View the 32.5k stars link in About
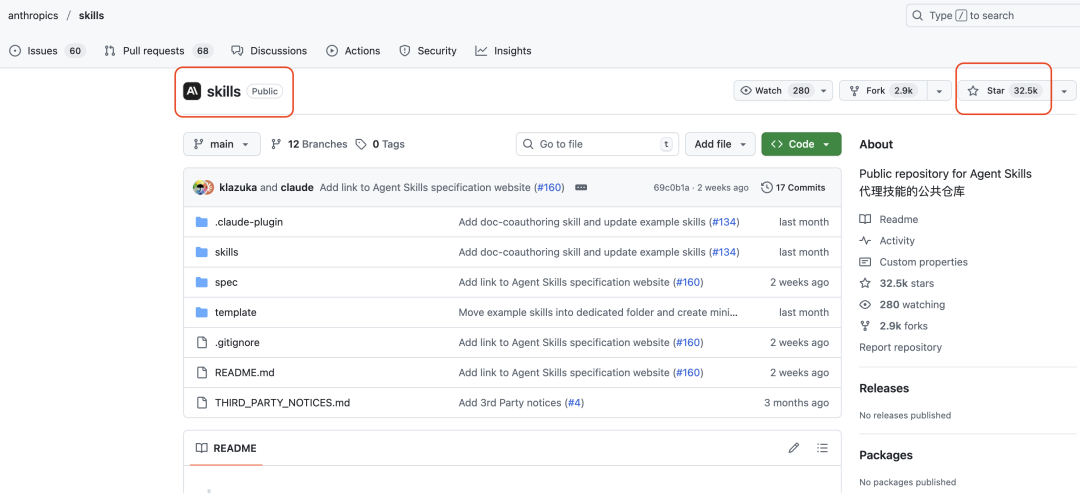Image resolution: width=1080 pixels, height=493 pixels. coord(897,283)
